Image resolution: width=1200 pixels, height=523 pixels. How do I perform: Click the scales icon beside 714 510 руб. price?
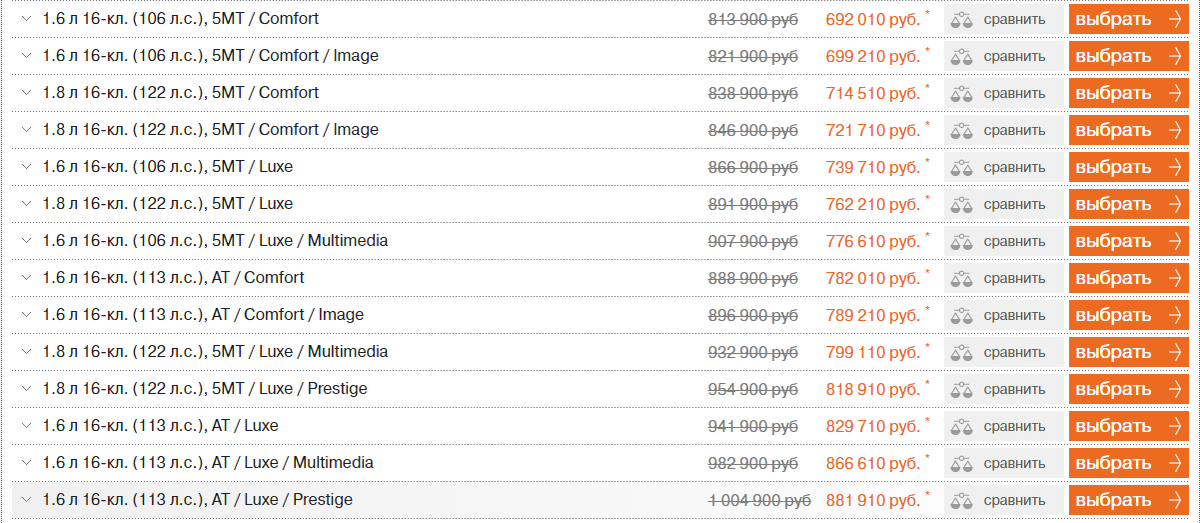coord(962,93)
